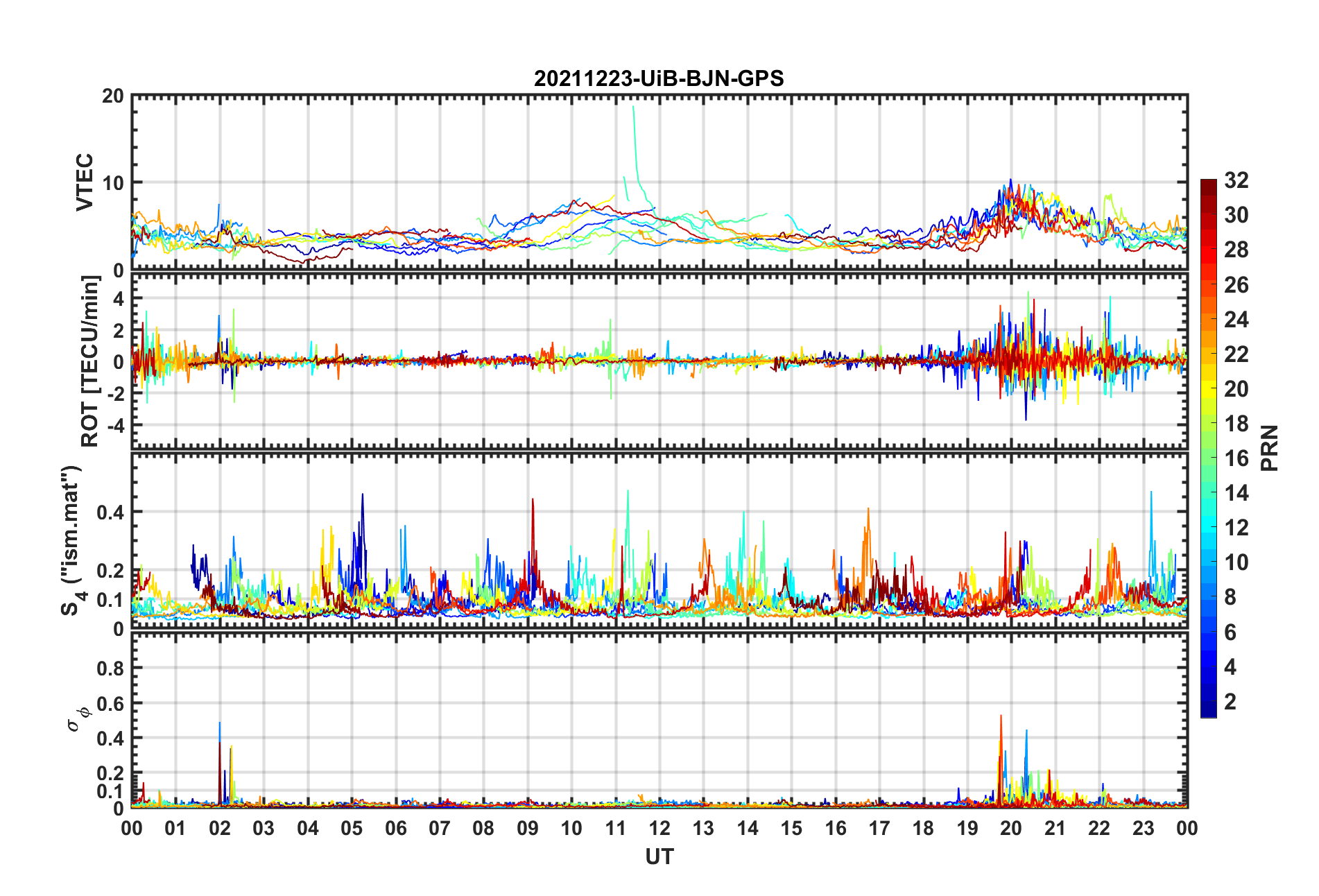Click the "PRN" colorbar label
Viewport: 1319px width, 896px height.
pos(1270,448)
